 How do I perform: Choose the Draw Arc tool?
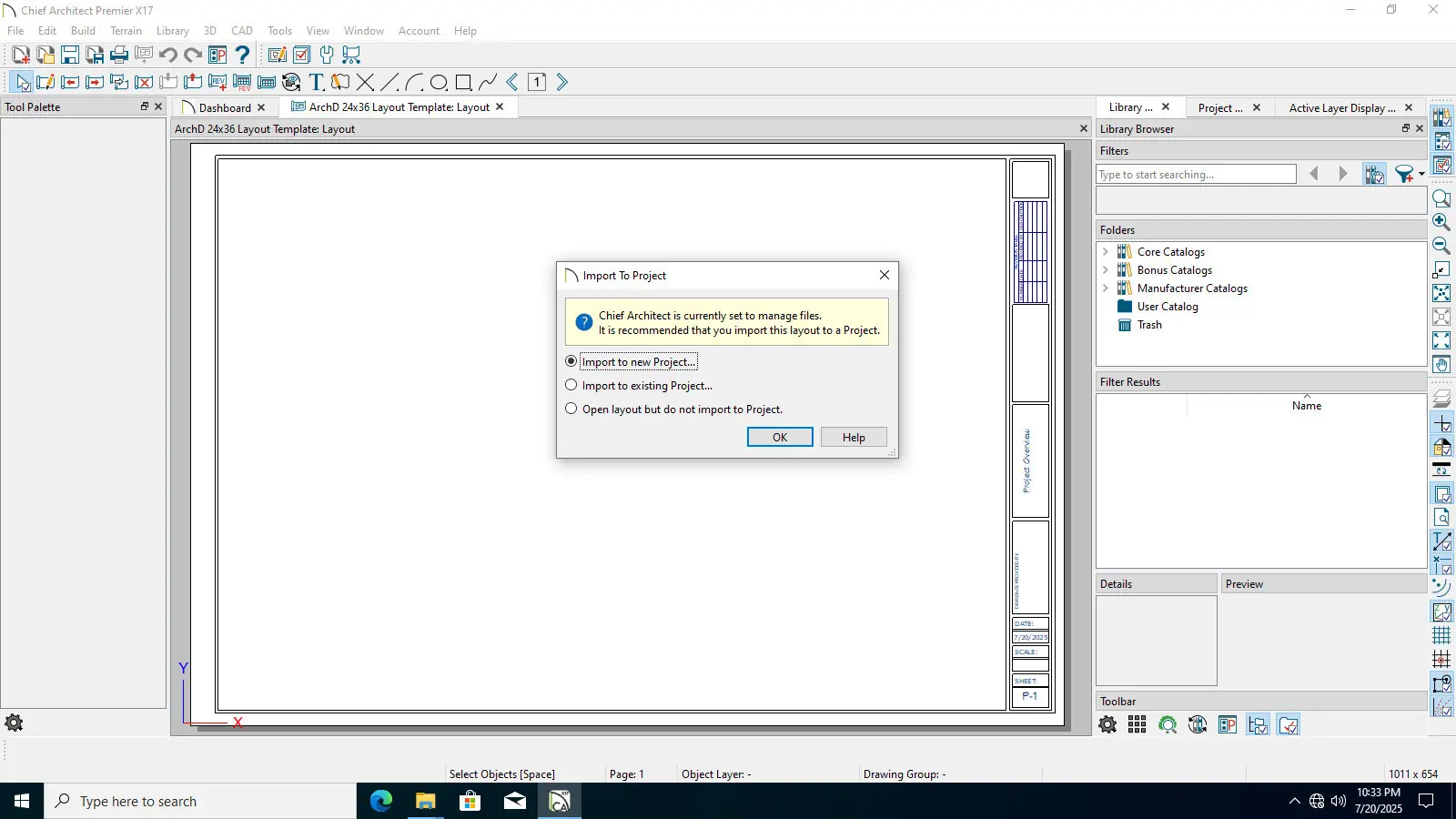click(x=414, y=83)
